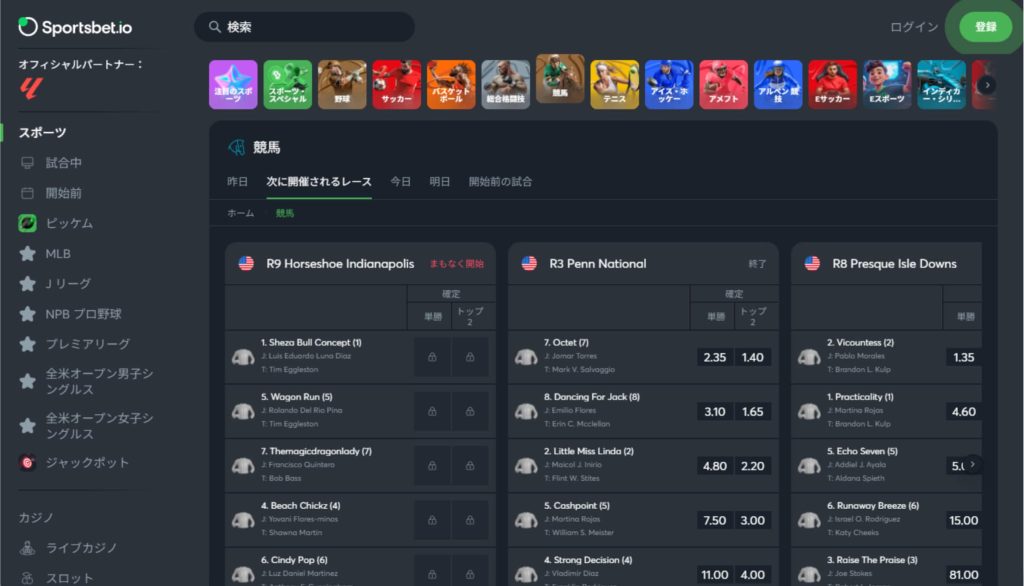Click the ホーム breadcrumb link

[x=240, y=213]
